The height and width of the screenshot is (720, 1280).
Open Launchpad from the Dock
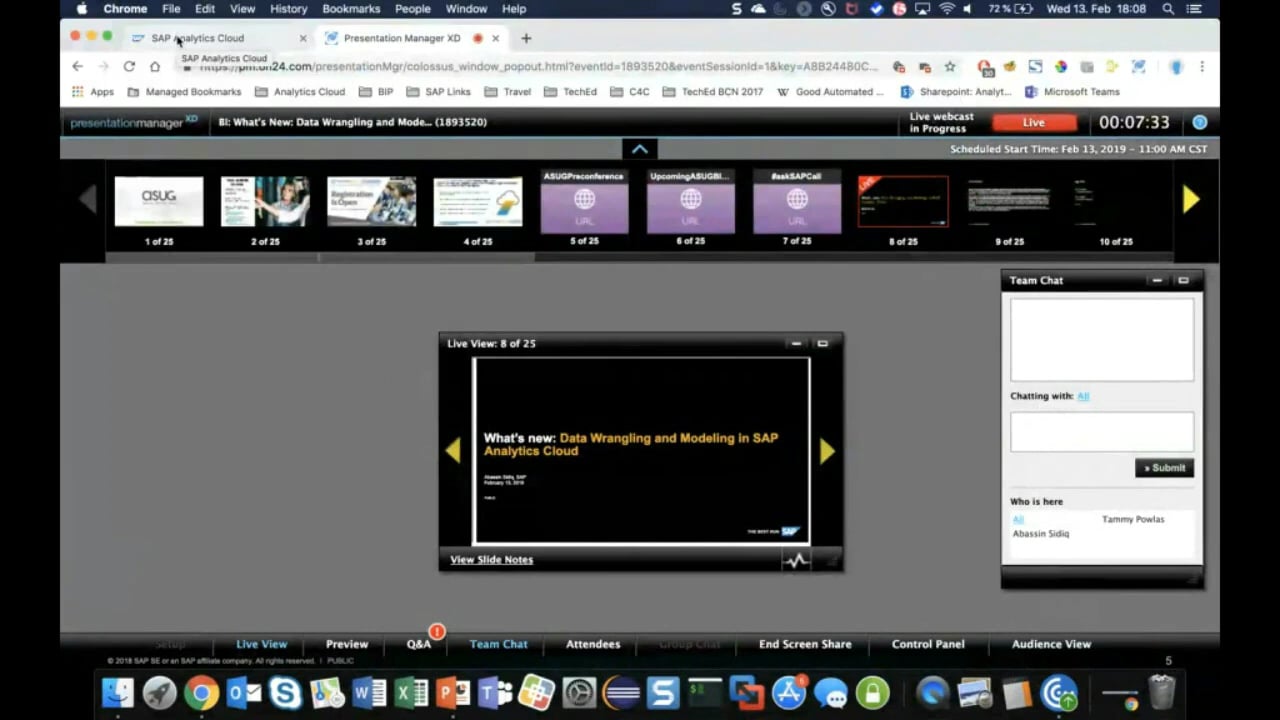(x=159, y=692)
